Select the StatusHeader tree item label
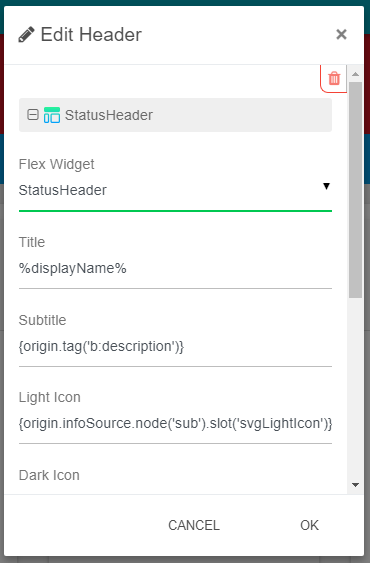Screen dimensions: 370x563 (x=109, y=115)
